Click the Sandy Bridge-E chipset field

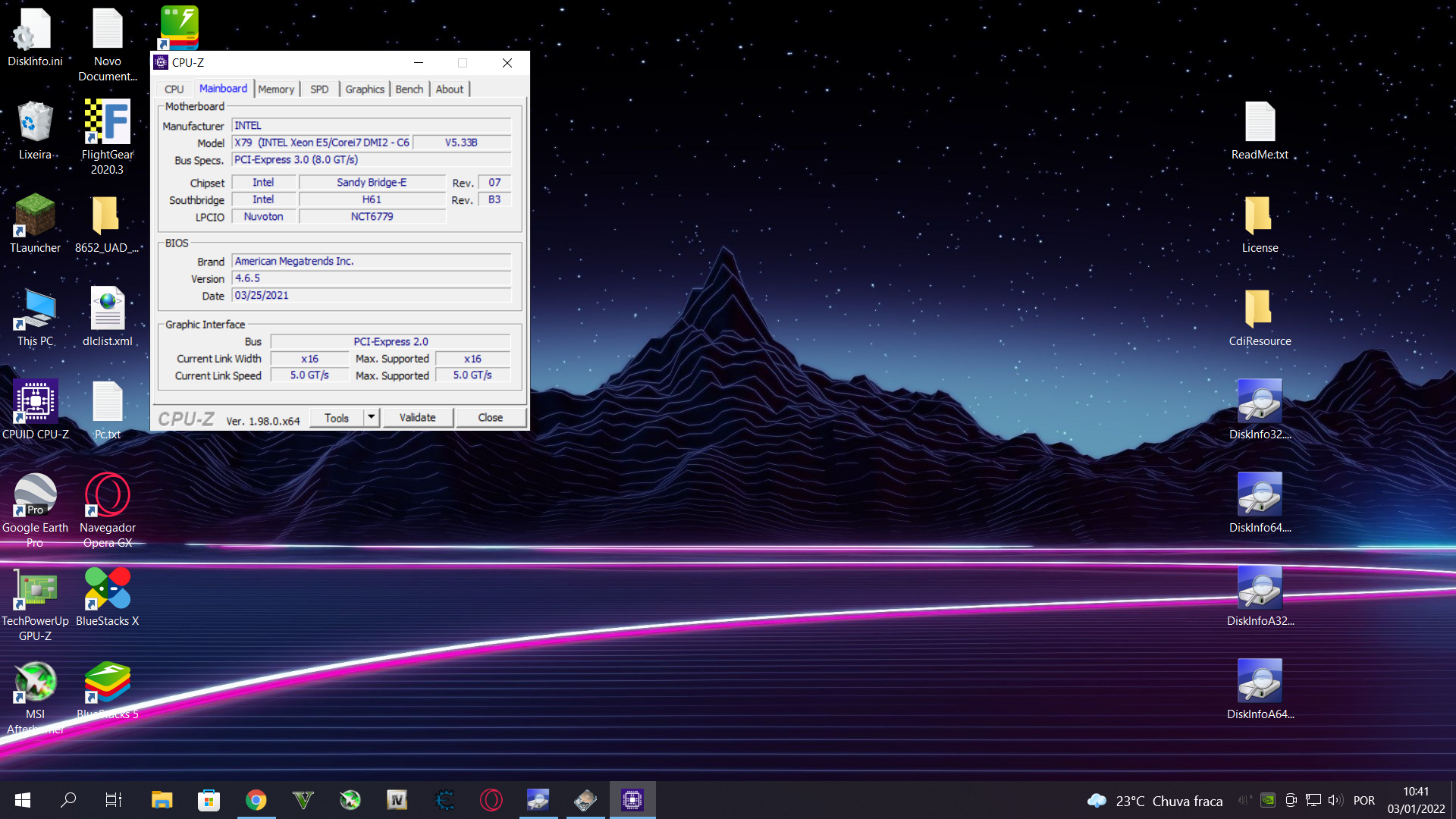pos(372,183)
